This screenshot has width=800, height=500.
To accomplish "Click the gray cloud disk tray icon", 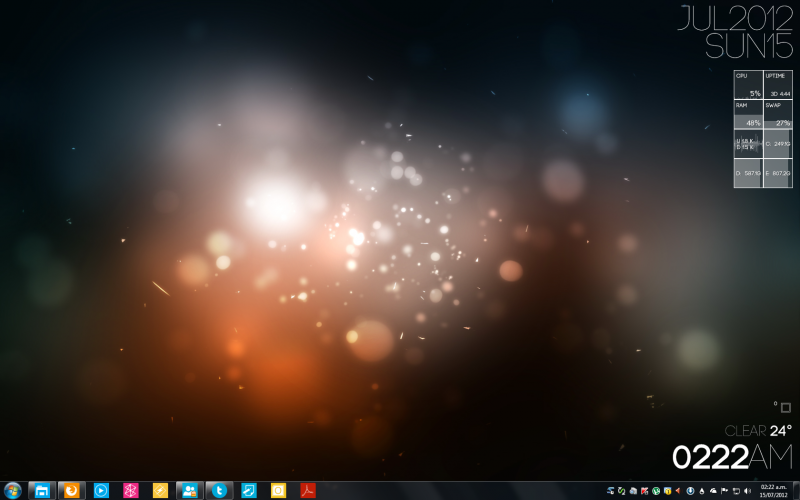I will [x=633, y=491].
